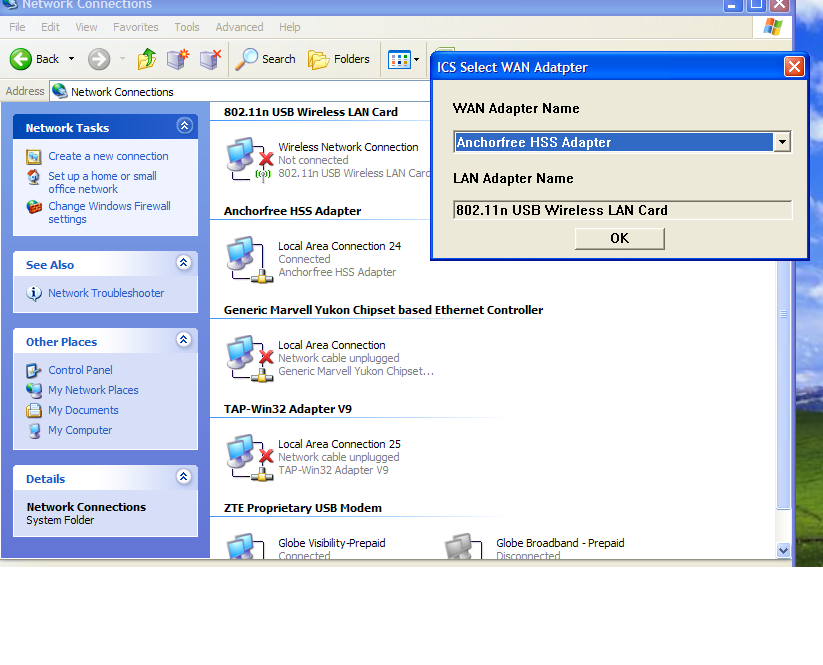
Task: Select the Wireless Network Connection icon
Action: click(250, 160)
